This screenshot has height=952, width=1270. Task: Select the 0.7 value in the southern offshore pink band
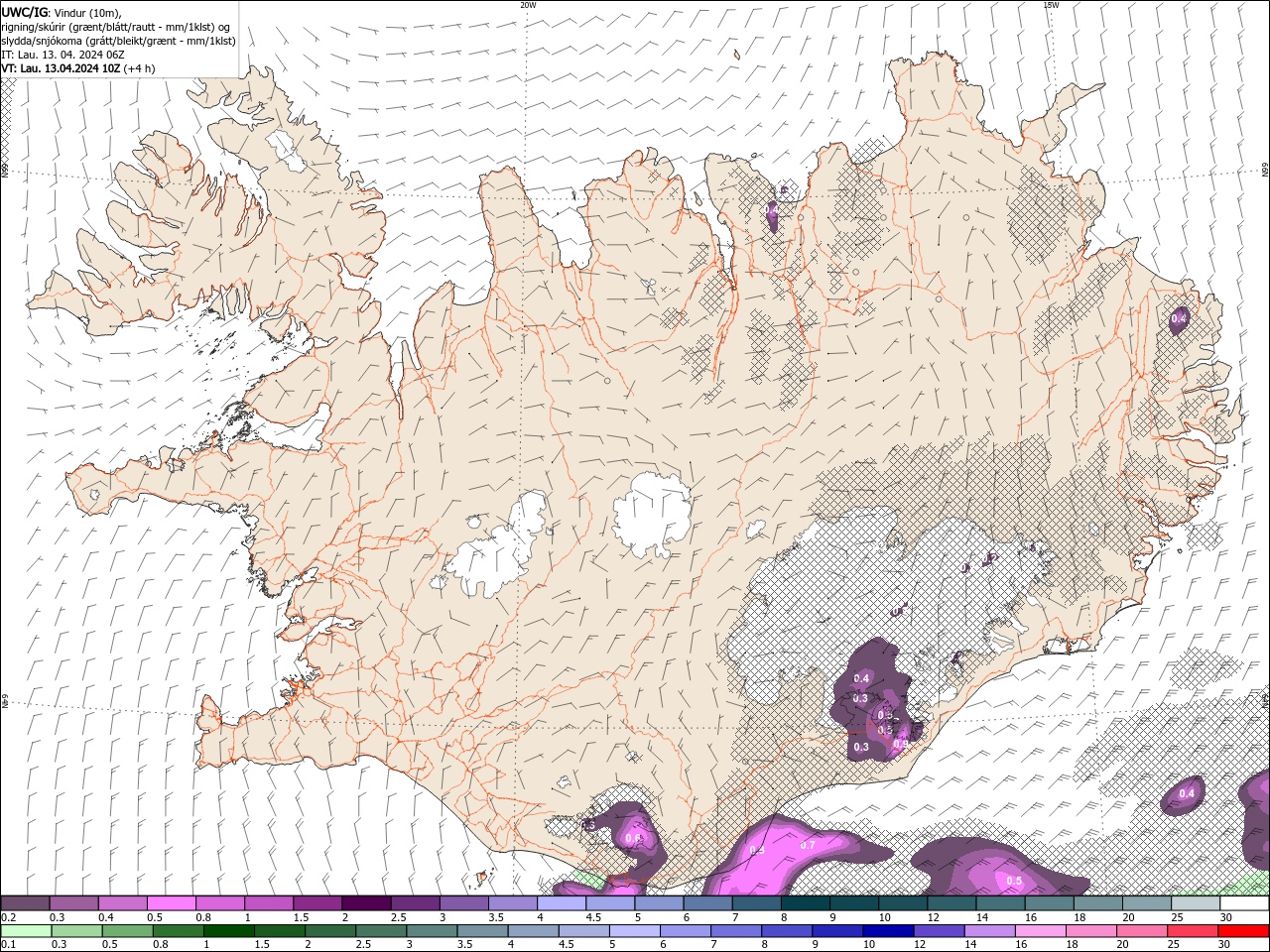tap(807, 845)
